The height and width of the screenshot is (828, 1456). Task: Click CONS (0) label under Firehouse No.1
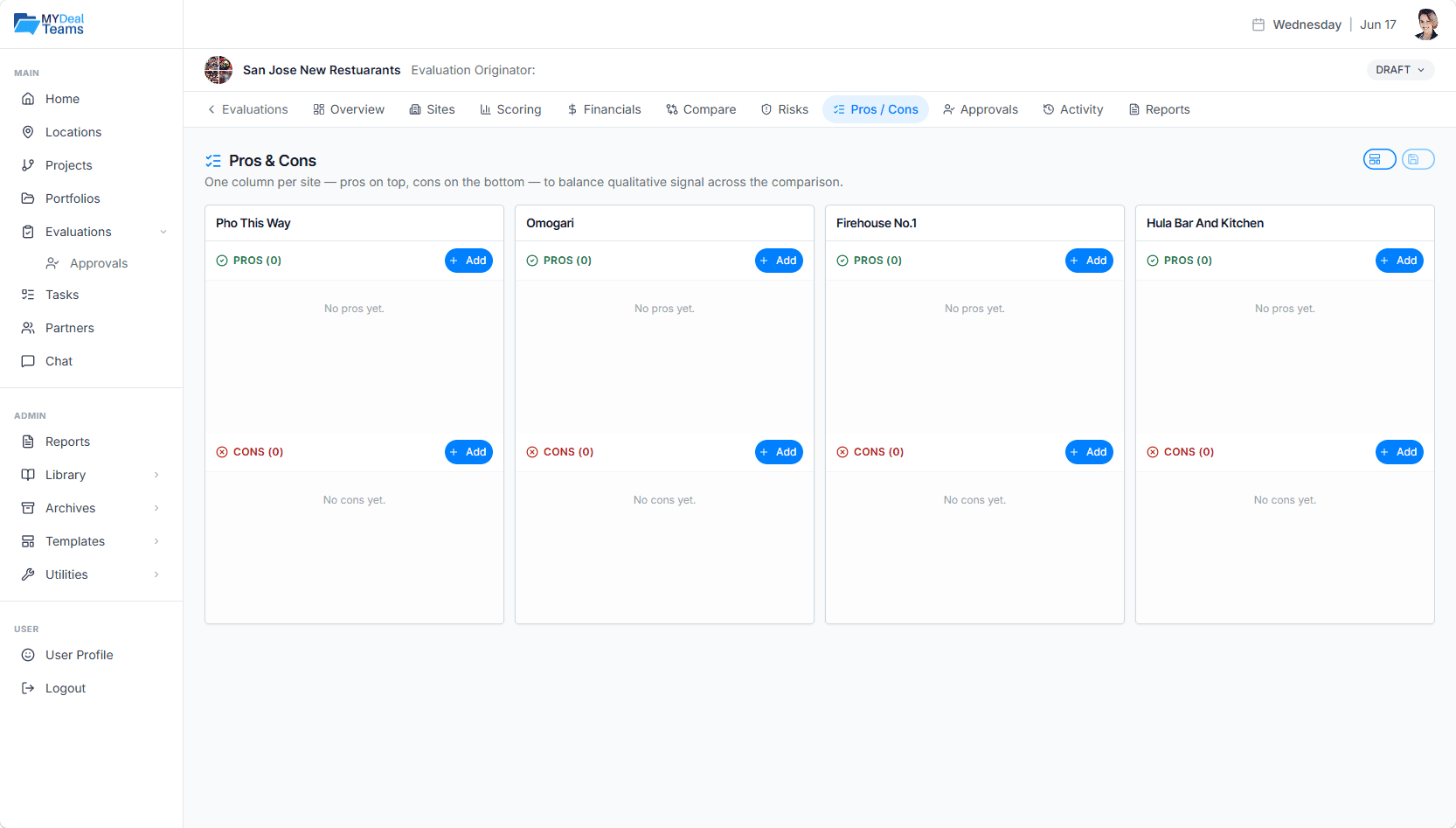878,452
